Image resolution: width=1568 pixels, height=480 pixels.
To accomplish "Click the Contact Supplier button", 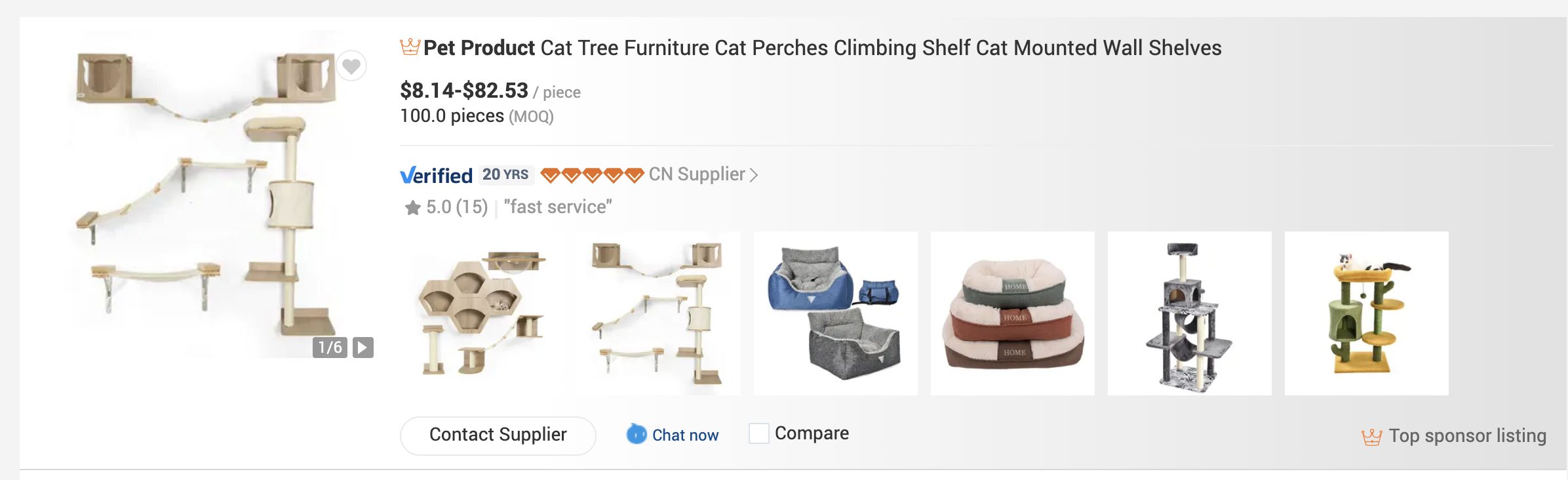I will [498, 435].
